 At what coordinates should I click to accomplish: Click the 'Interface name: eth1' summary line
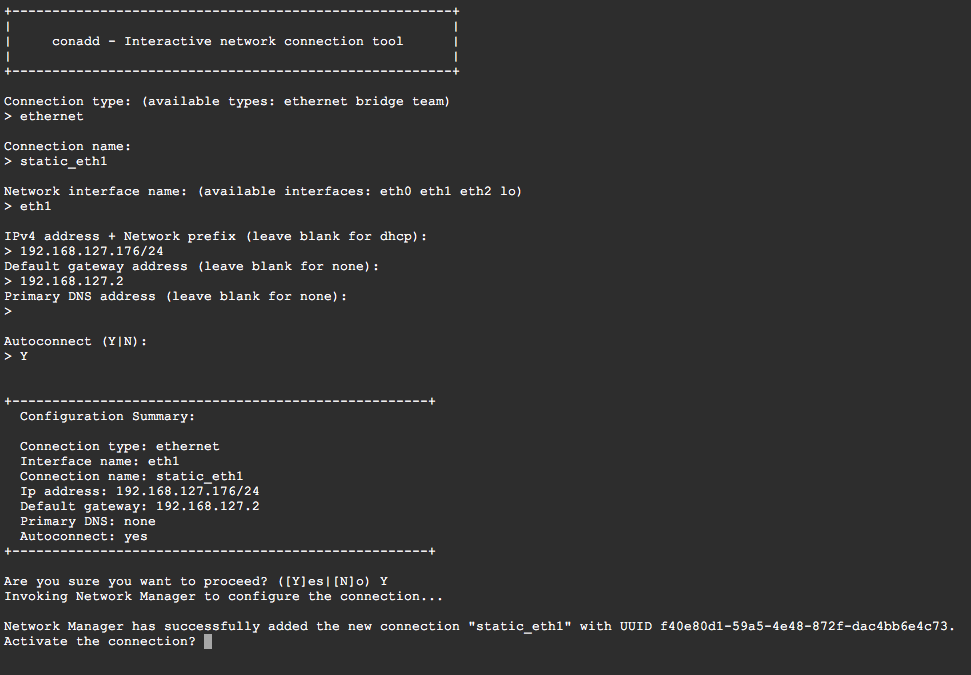[99, 461]
